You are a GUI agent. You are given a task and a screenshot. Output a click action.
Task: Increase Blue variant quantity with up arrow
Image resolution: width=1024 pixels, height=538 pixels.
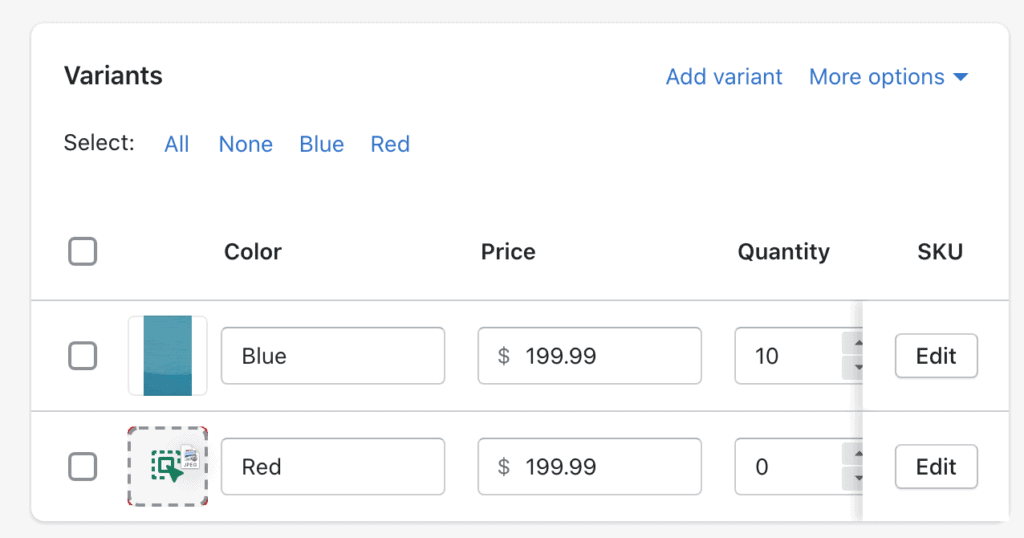pos(855,343)
